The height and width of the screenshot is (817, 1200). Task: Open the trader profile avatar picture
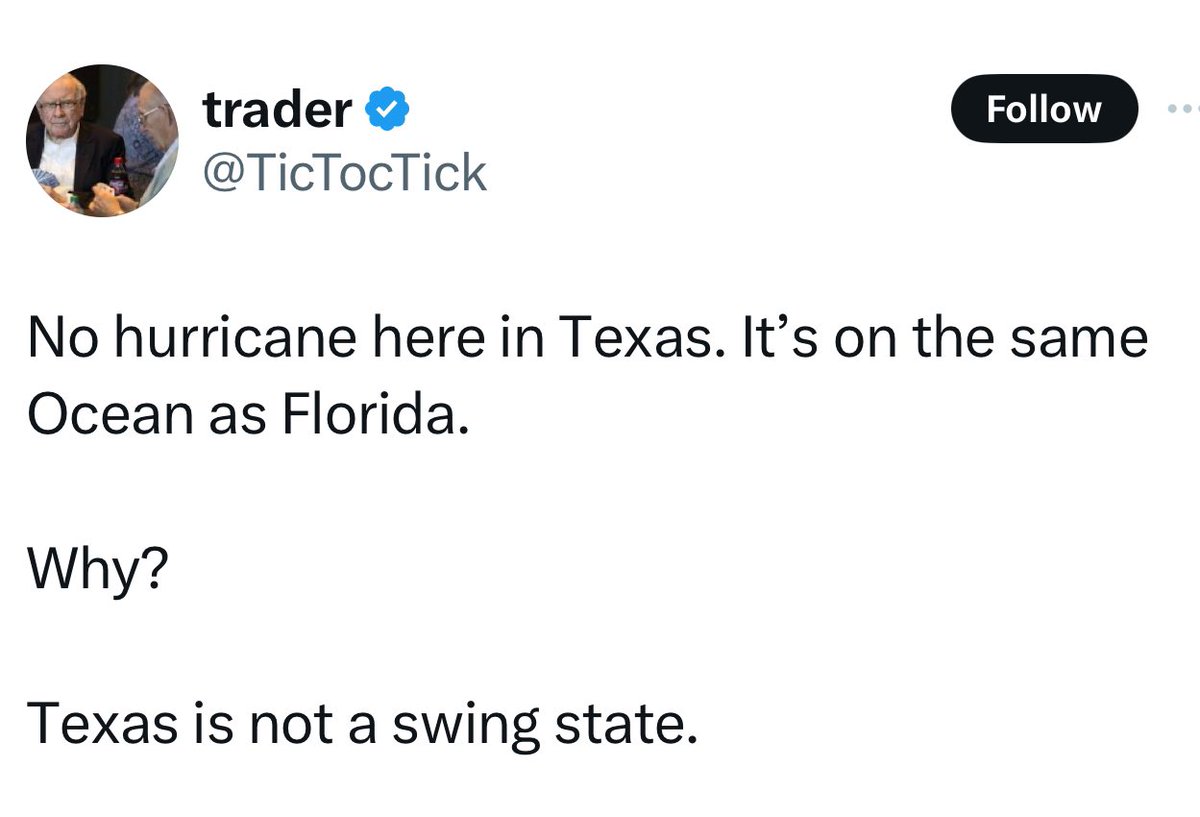[102, 141]
